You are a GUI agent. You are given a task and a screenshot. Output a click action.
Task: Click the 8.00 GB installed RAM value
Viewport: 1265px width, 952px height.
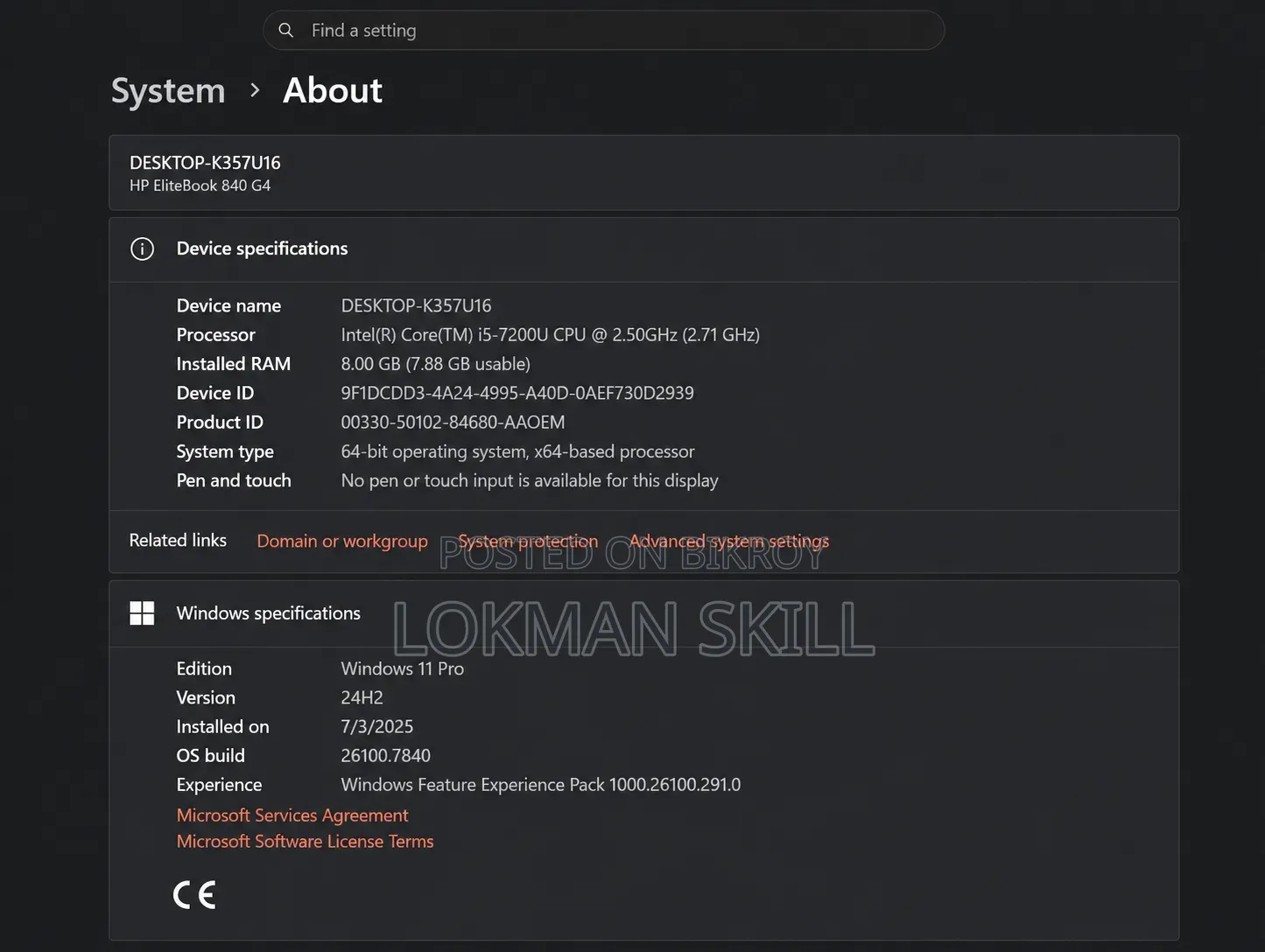point(435,364)
